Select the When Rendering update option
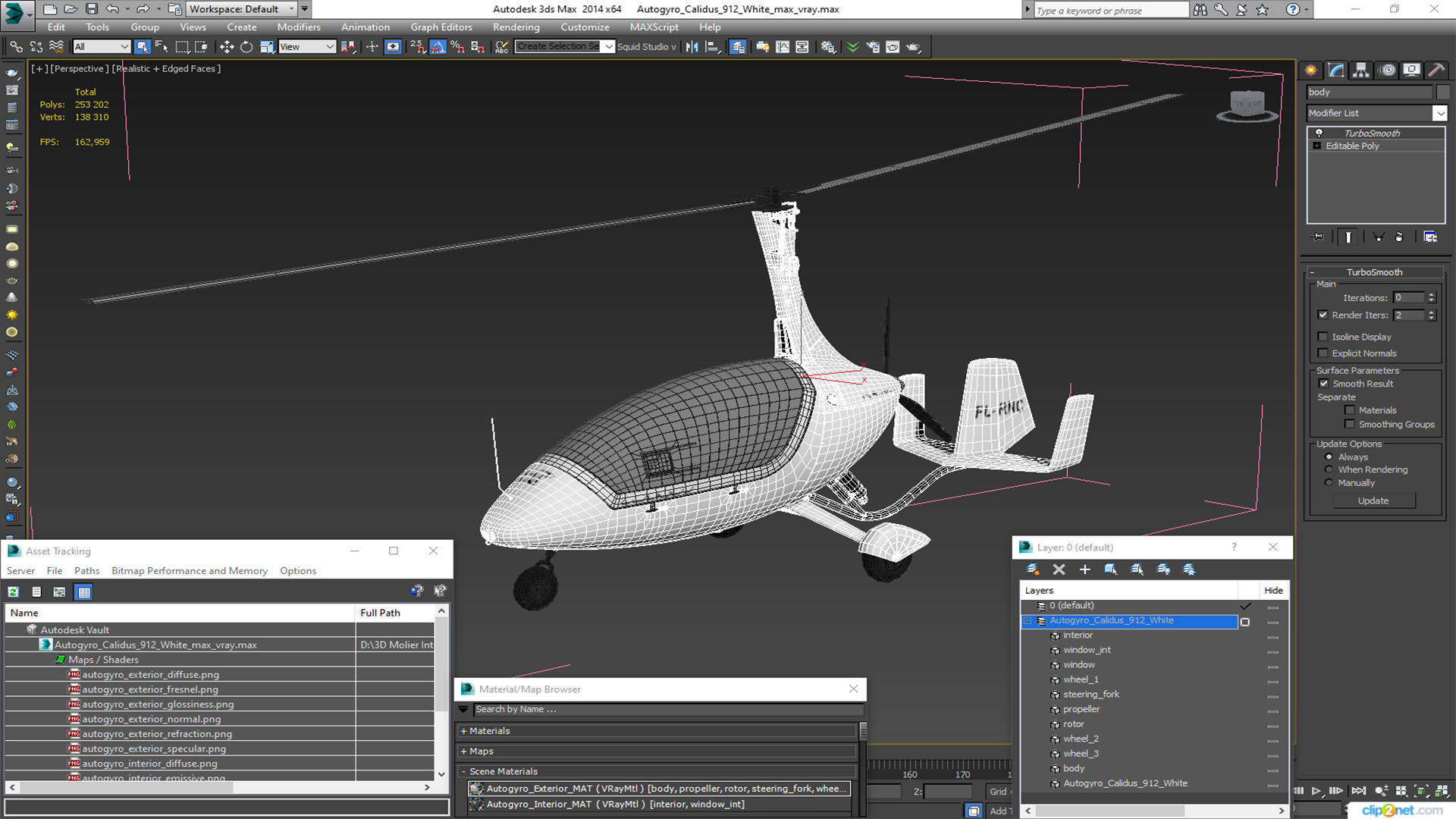Screen dimensions: 1456x819 click(1329, 470)
